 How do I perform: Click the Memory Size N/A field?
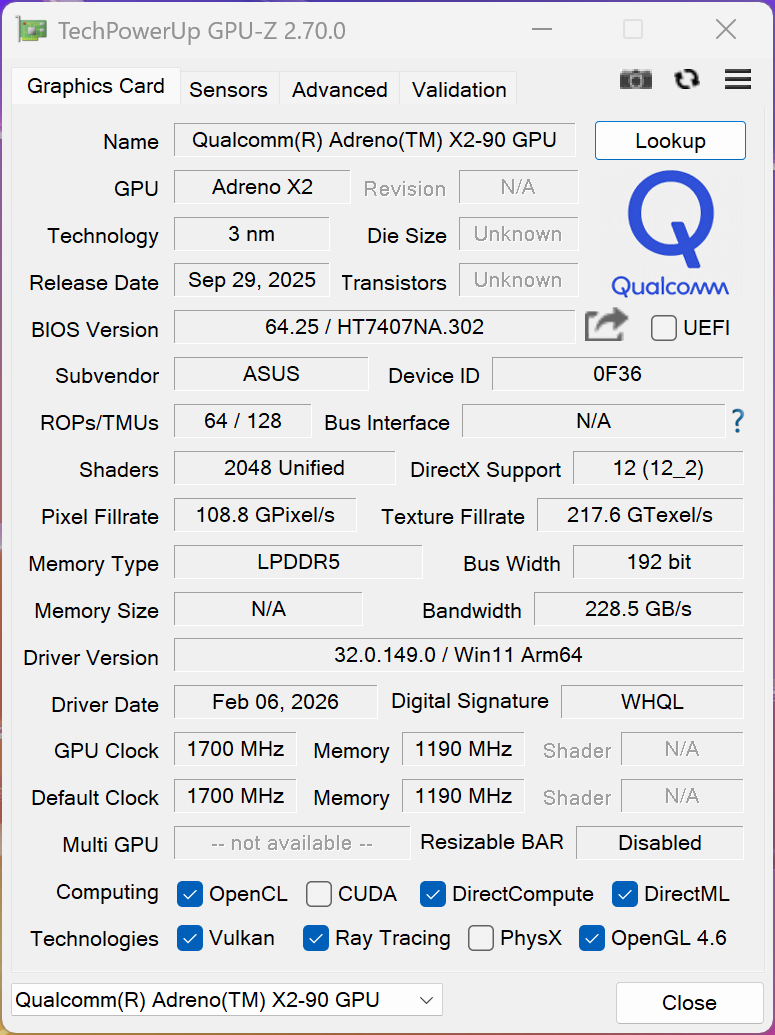point(268,609)
